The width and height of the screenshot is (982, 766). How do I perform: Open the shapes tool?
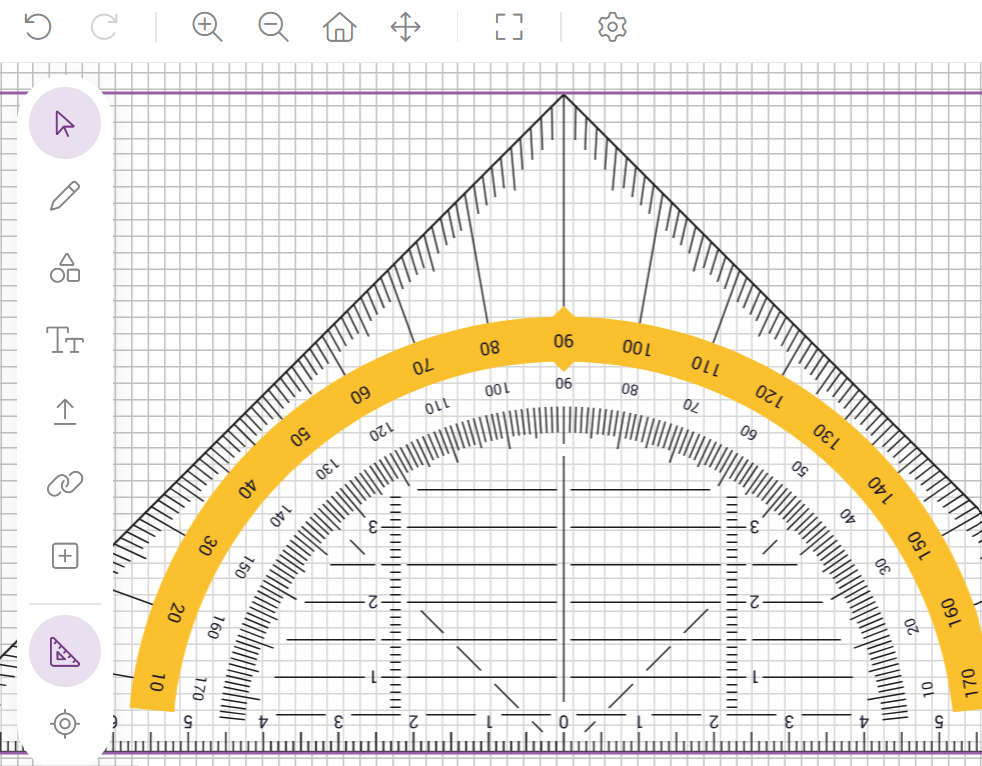click(65, 268)
